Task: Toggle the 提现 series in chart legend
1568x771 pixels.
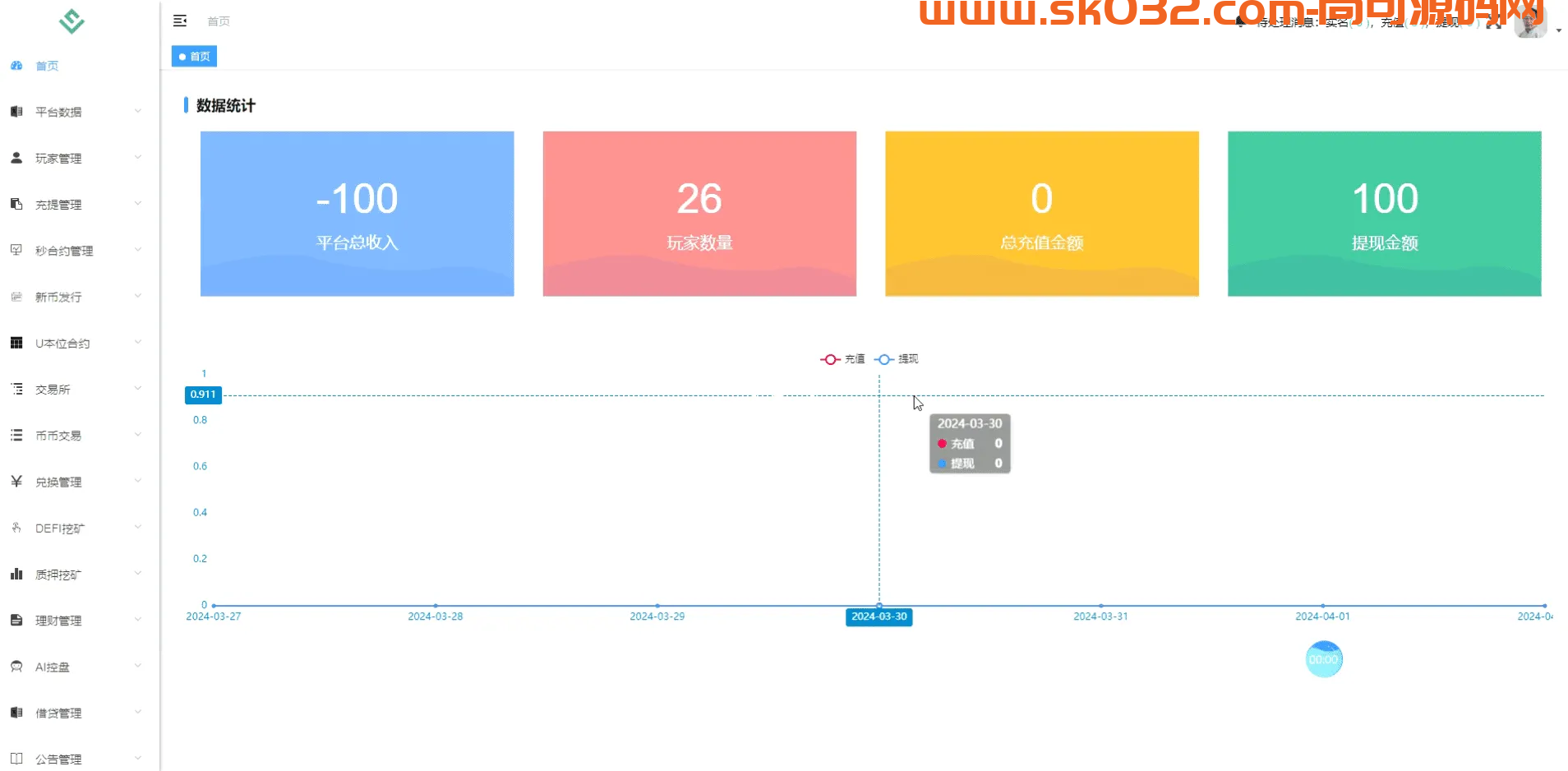Action: tap(897, 359)
